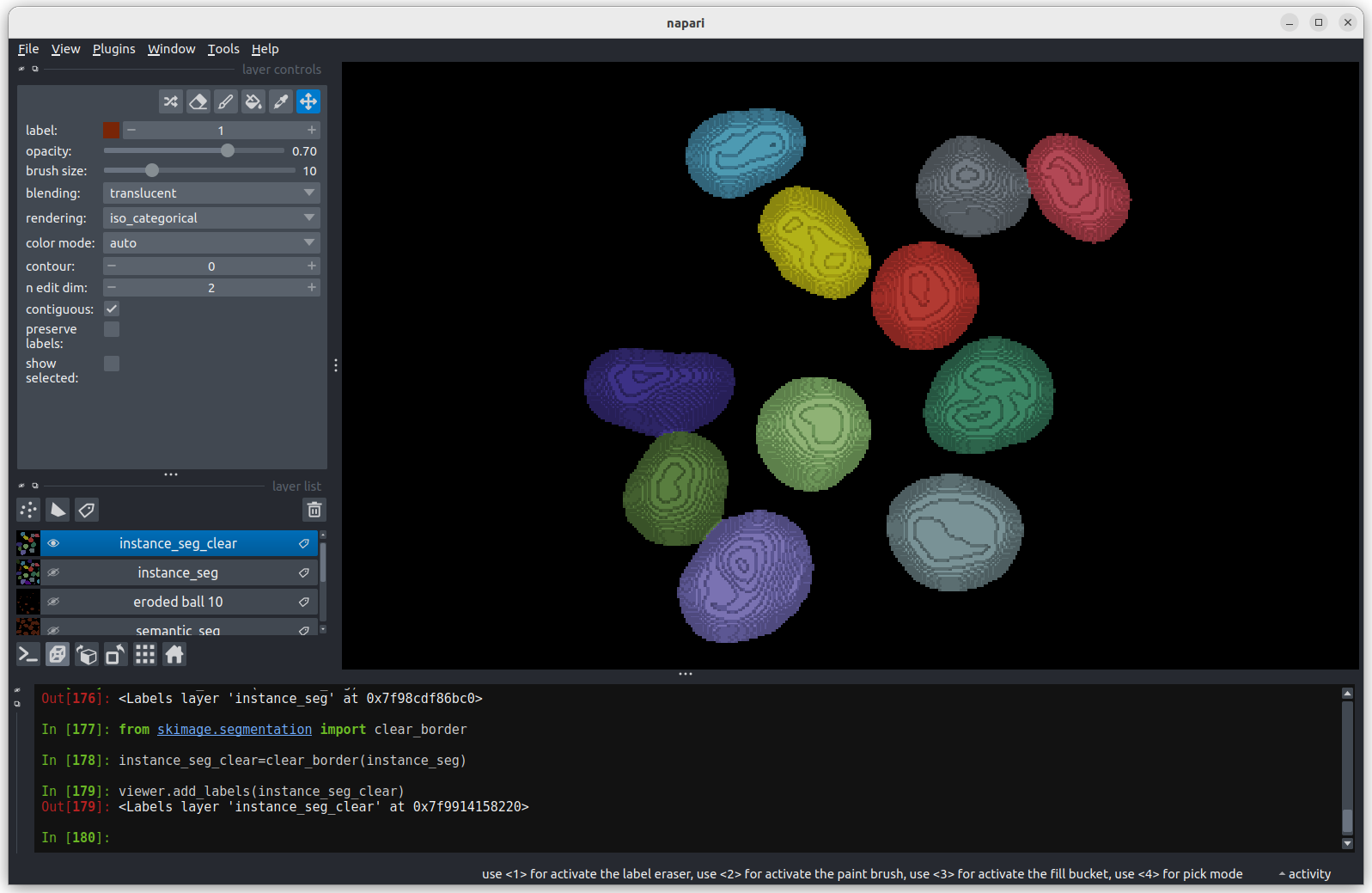Open the blending mode dropdown
1372x893 pixels.
point(211,193)
